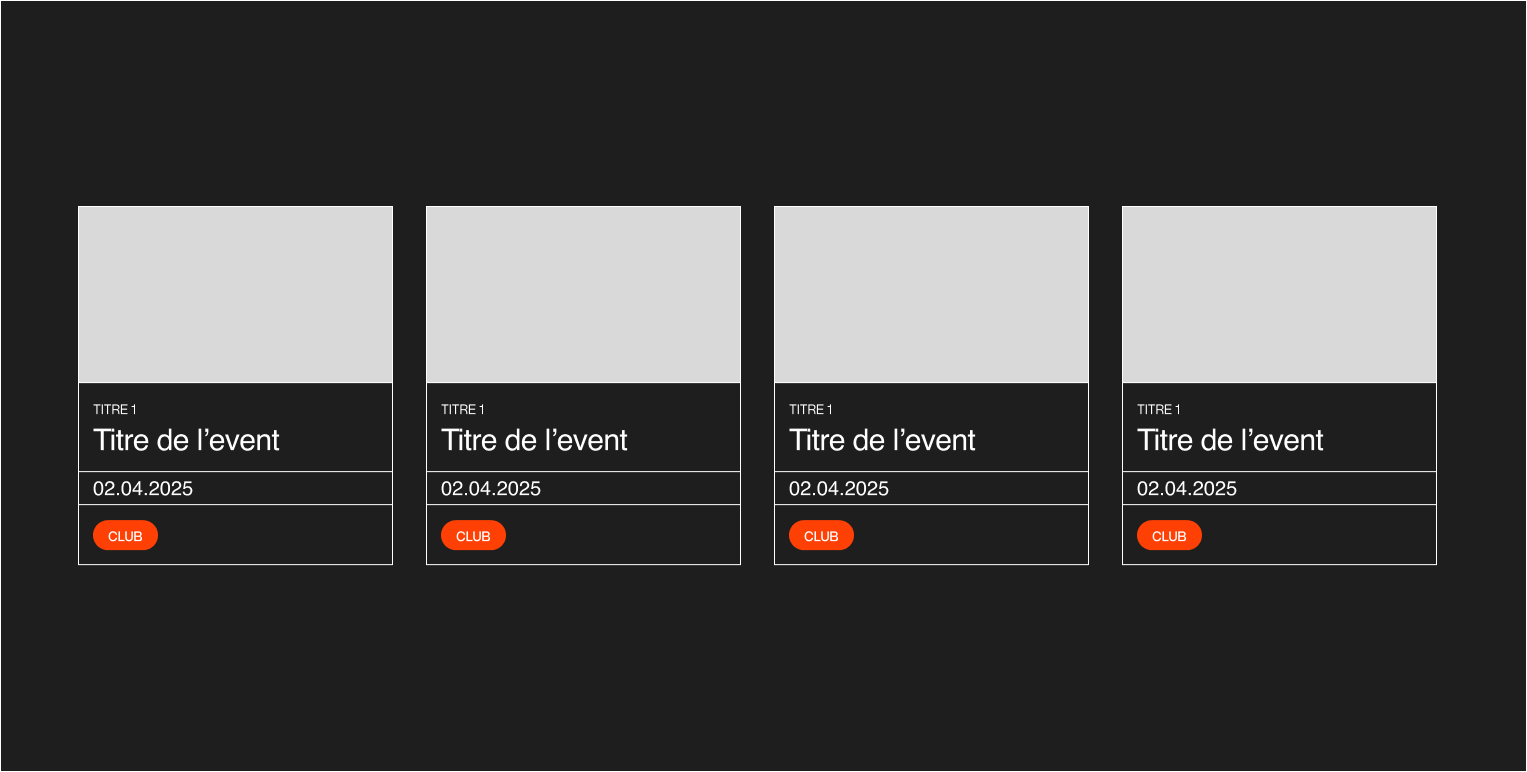1527x772 pixels.
Task: Select the CLUB tag on the second card
Action: (x=473, y=536)
